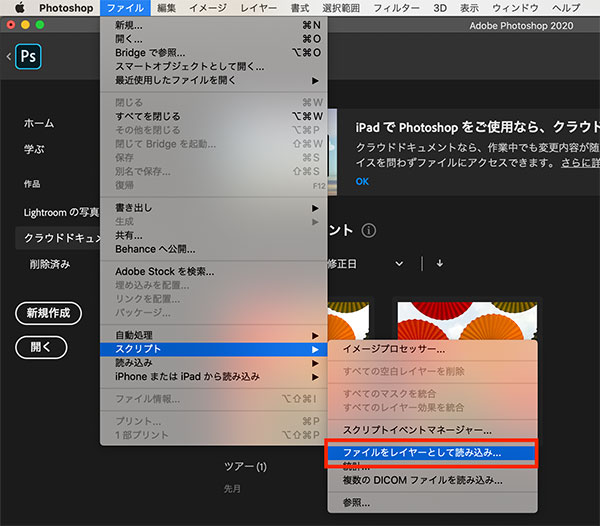Open the paper fans cloud document thumbnail

(x=467, y=321)
